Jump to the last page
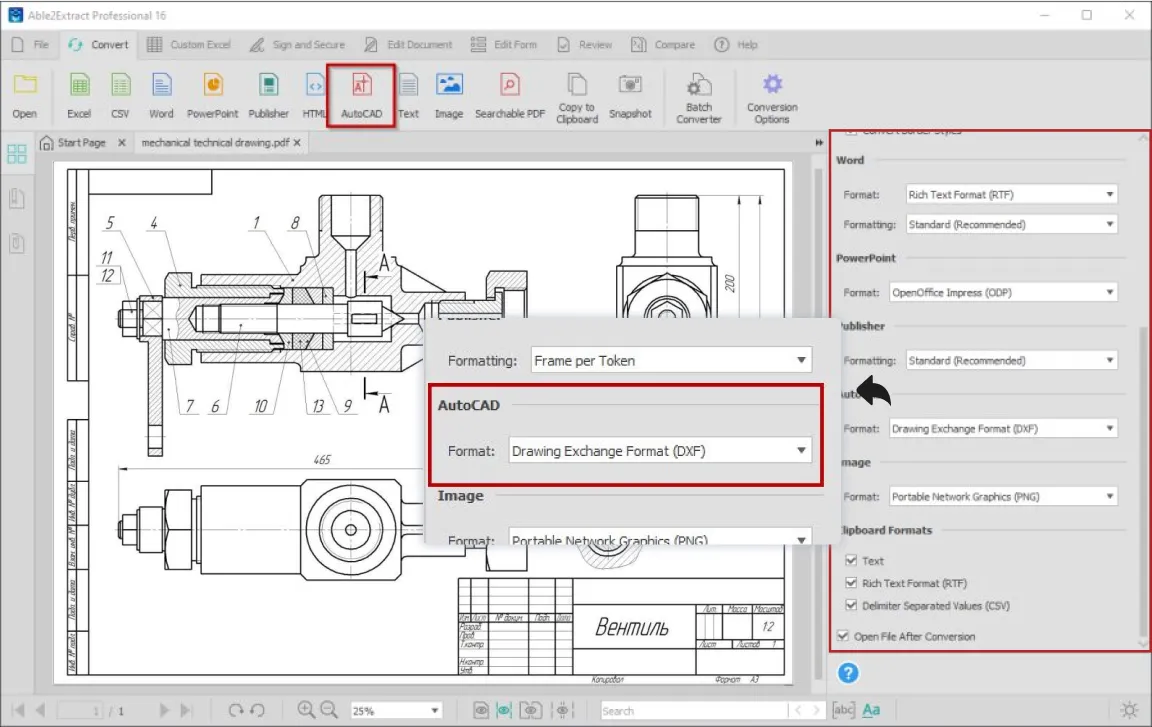This screenshot has height=727, width=1152. point(186,710)
